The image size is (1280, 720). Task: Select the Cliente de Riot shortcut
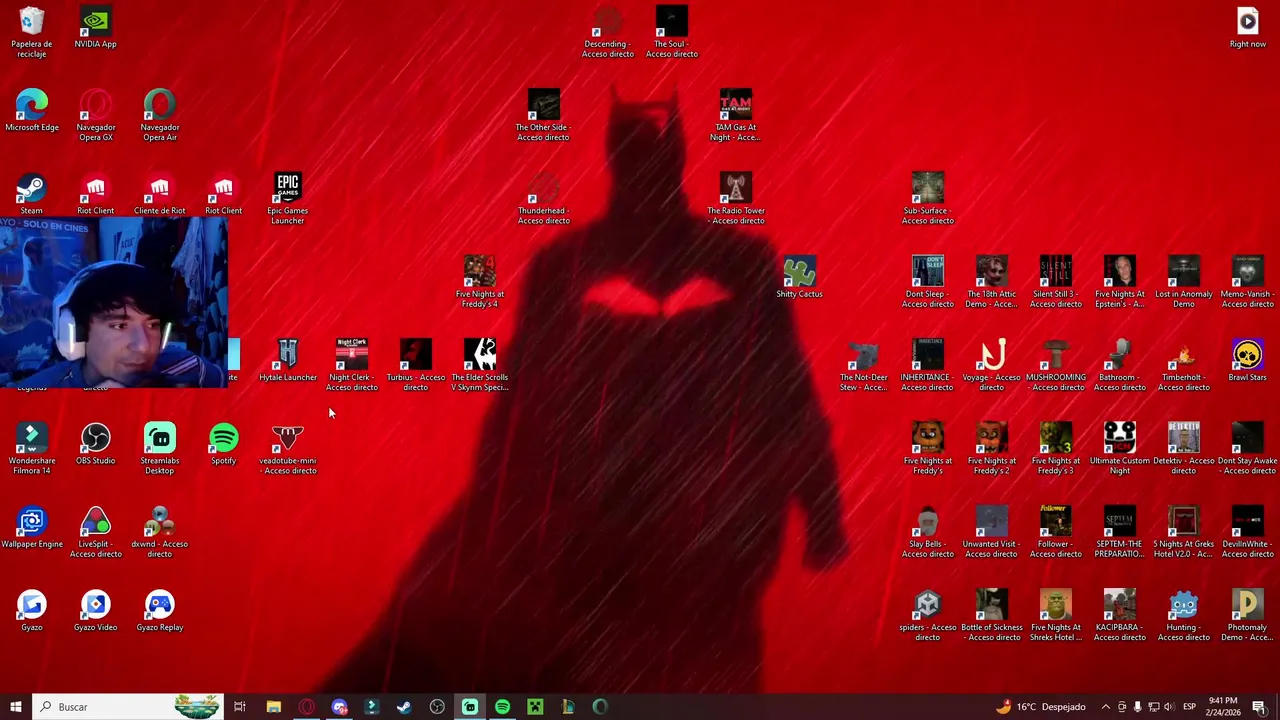[x=160, y=194]
